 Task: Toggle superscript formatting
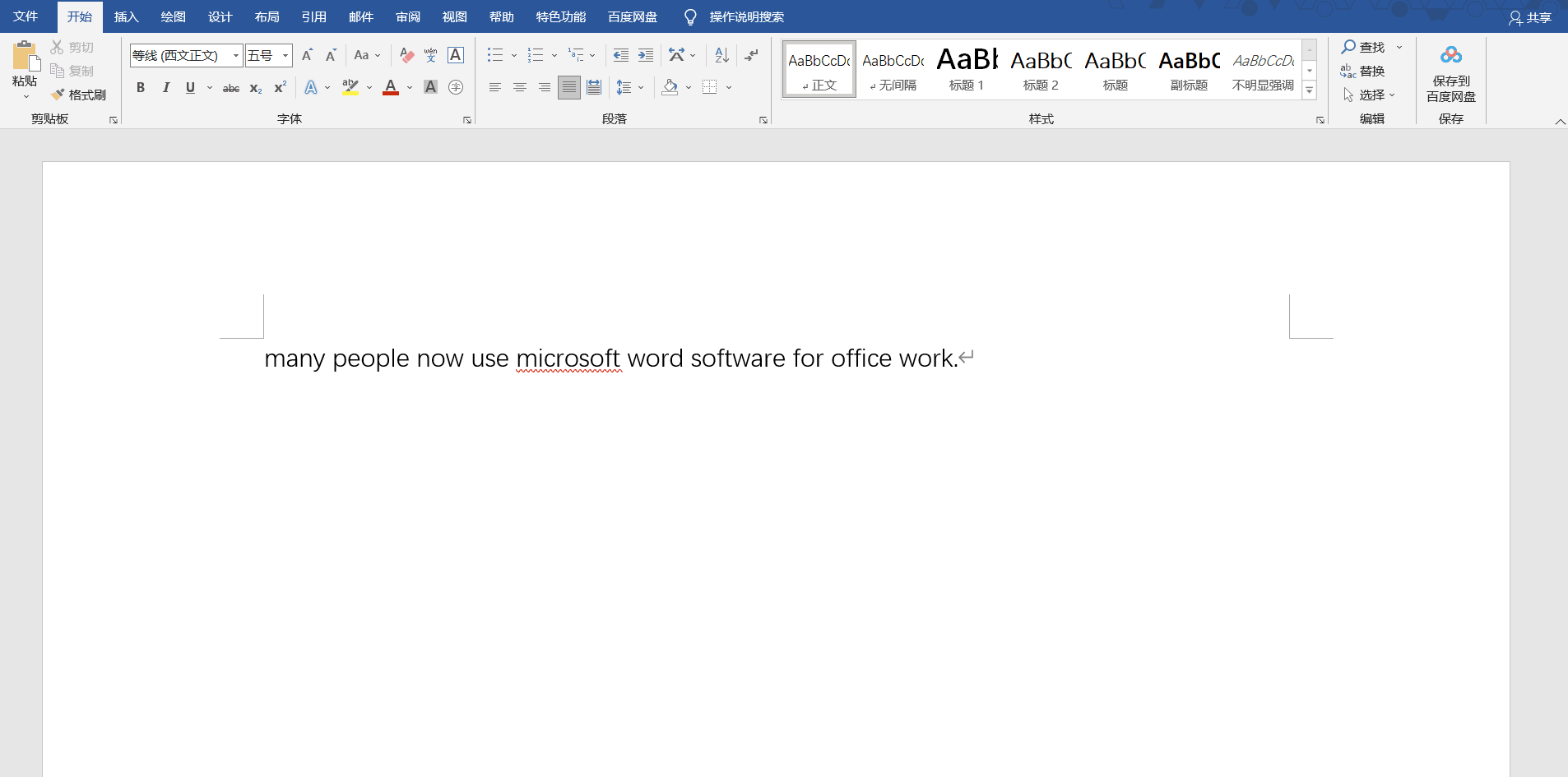(281, 87)
